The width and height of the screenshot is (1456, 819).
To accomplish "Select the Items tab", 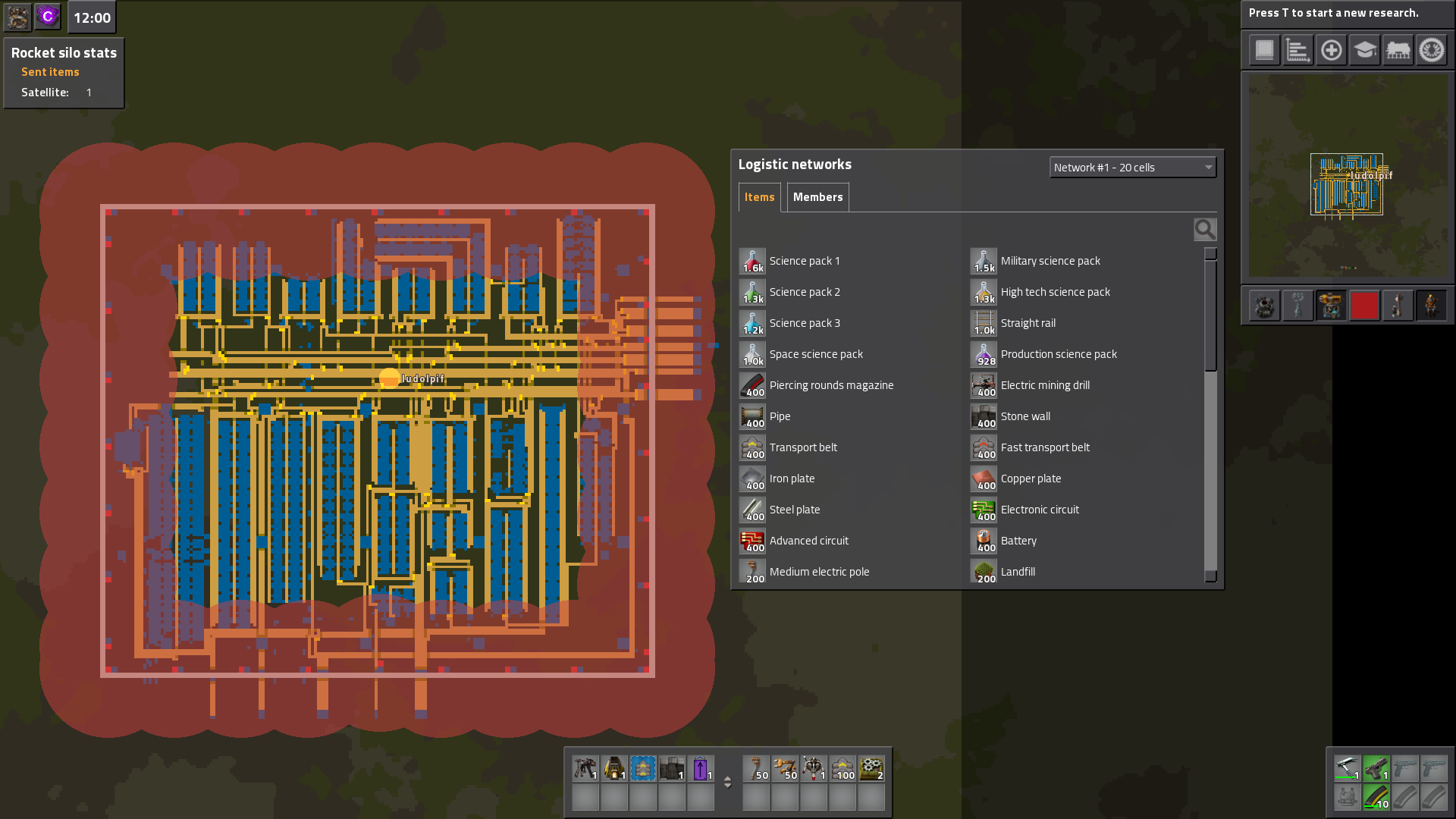I will [759, 197].
